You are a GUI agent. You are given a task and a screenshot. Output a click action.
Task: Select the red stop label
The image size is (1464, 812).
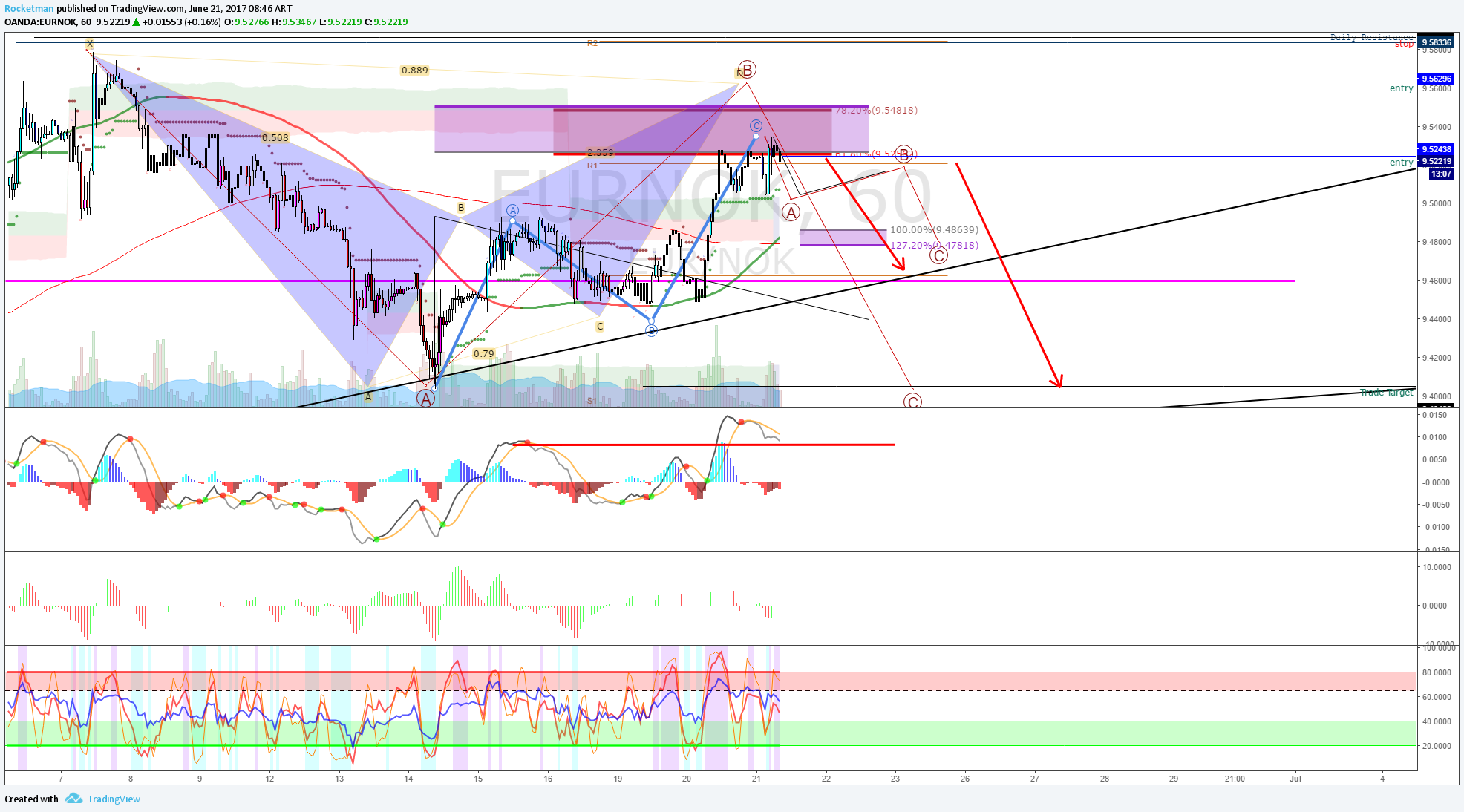click(1404, 45)
